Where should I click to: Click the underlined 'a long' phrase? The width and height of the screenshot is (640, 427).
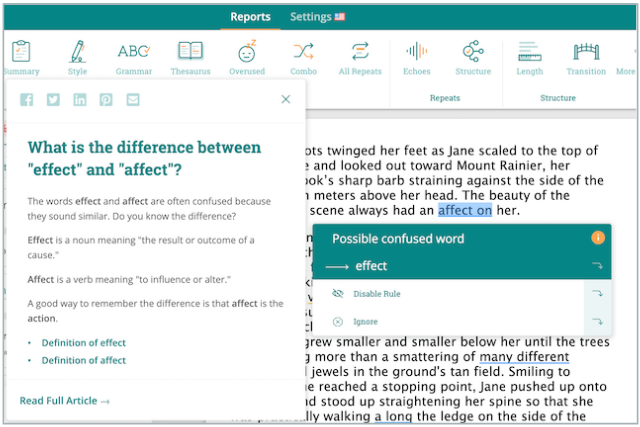click(x=393, y=416)
